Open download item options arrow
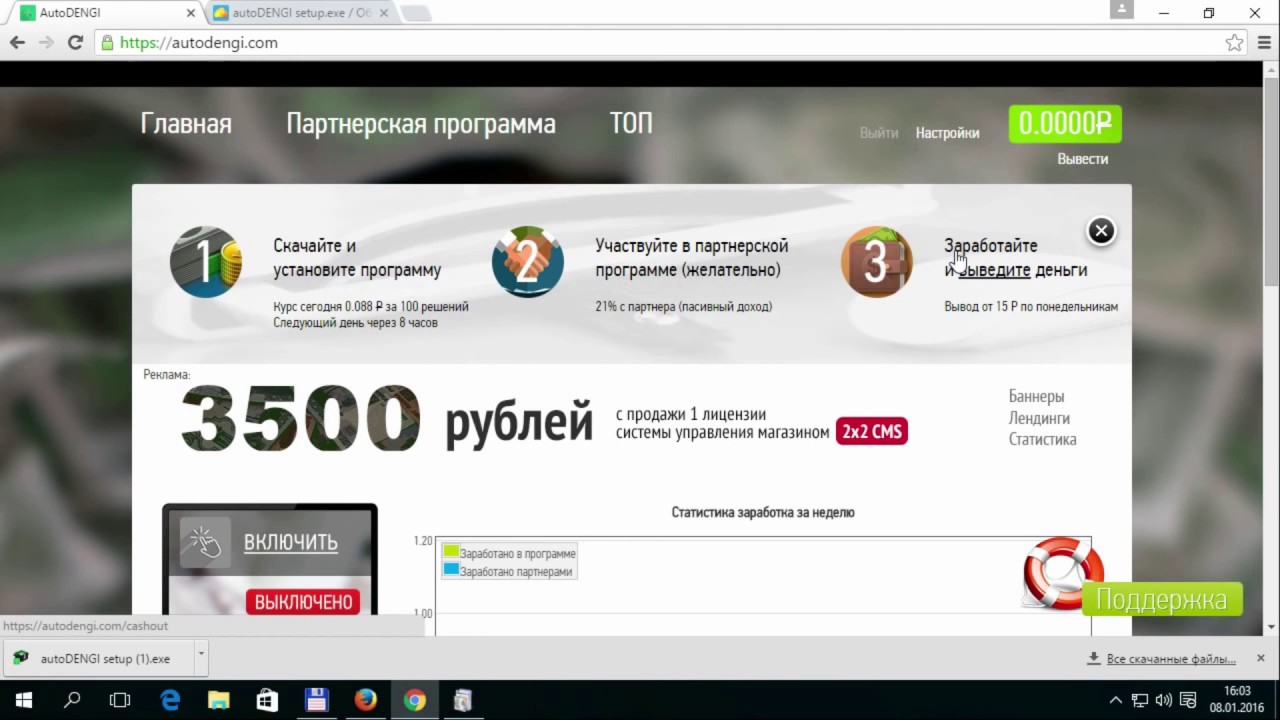 point(201,657)
